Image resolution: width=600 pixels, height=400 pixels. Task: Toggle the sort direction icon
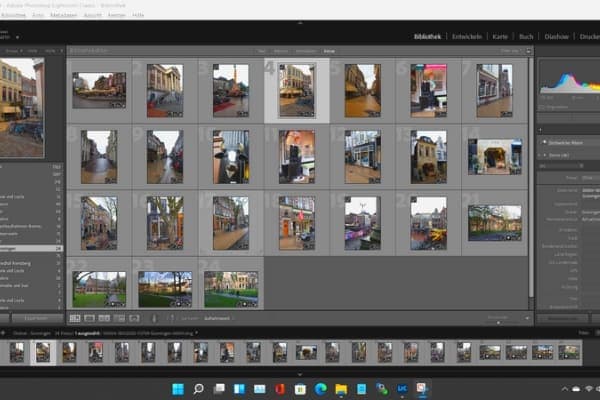(172, 318)
